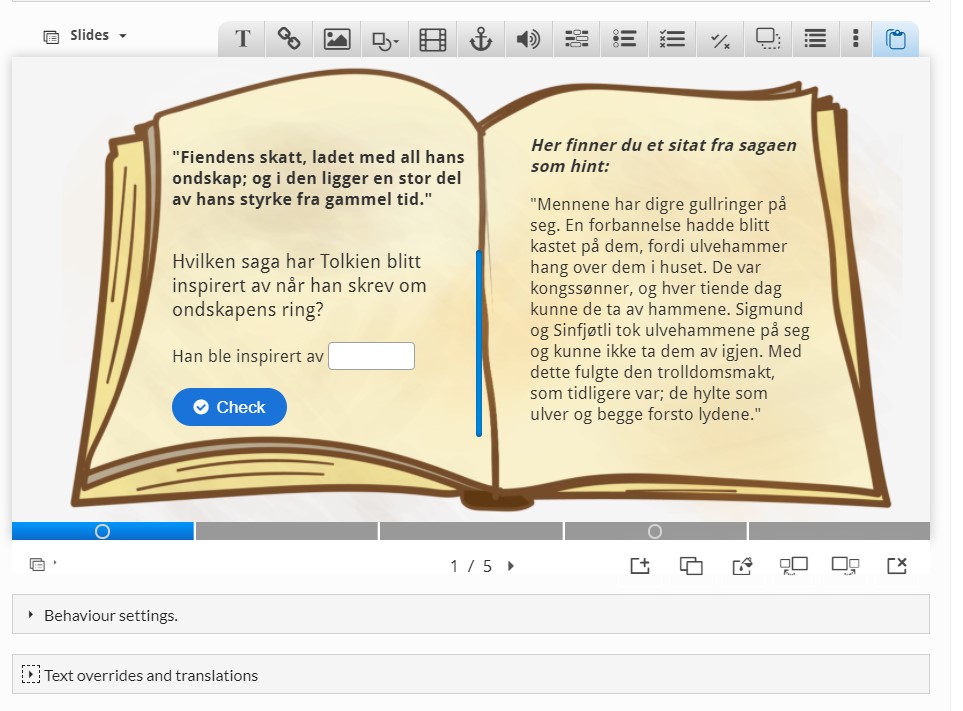Jump to second slide progress segment
This screenshot has height=711, width=963.
pos(286,531)
